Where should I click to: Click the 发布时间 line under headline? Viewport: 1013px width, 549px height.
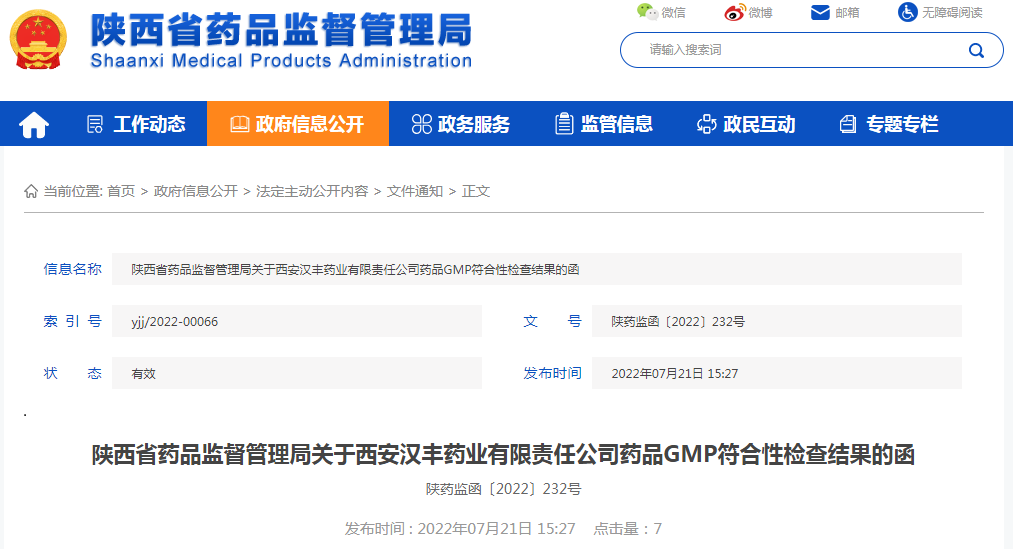[460, 529]
